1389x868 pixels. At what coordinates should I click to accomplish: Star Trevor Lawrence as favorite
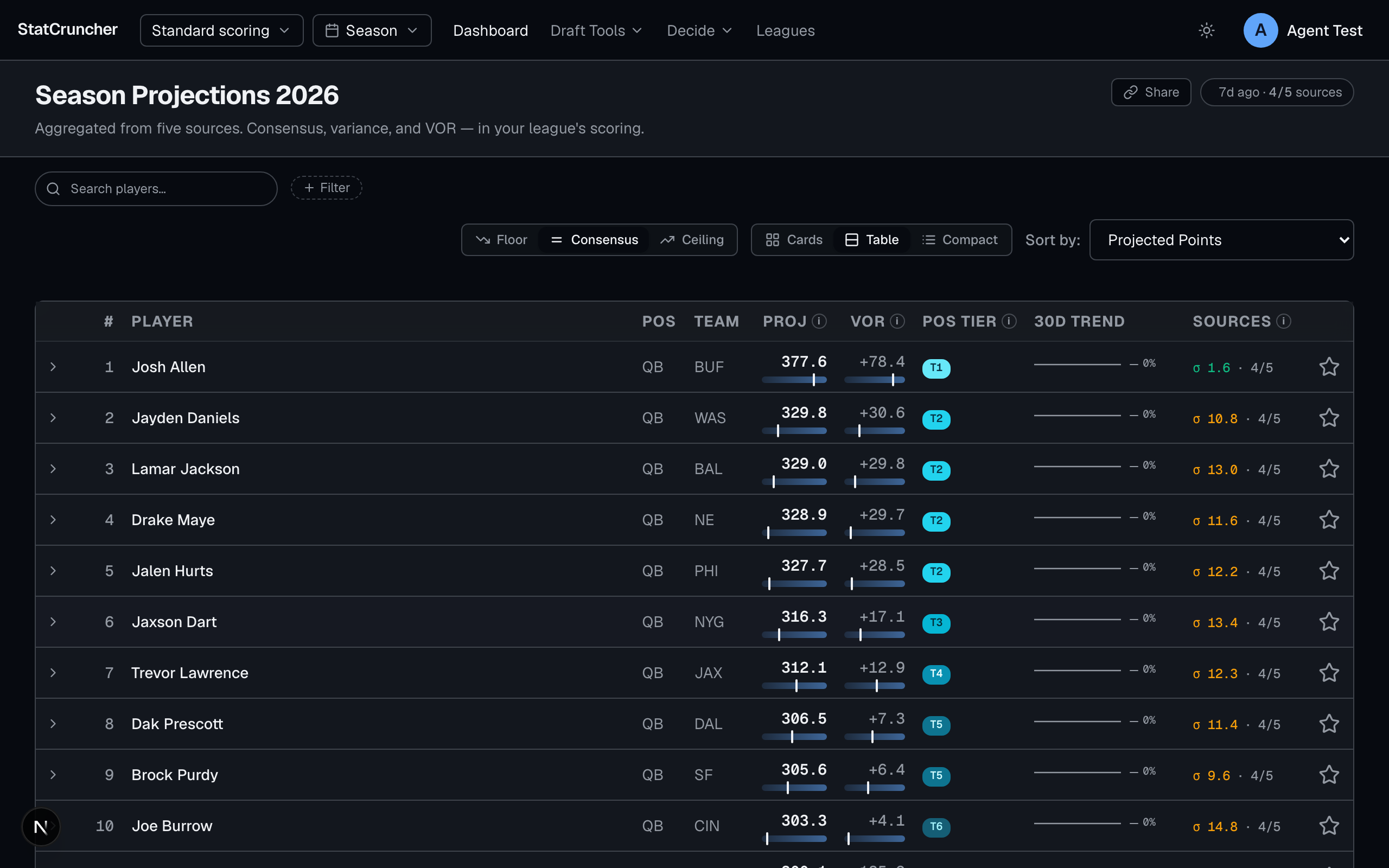tap(1329, 673)
